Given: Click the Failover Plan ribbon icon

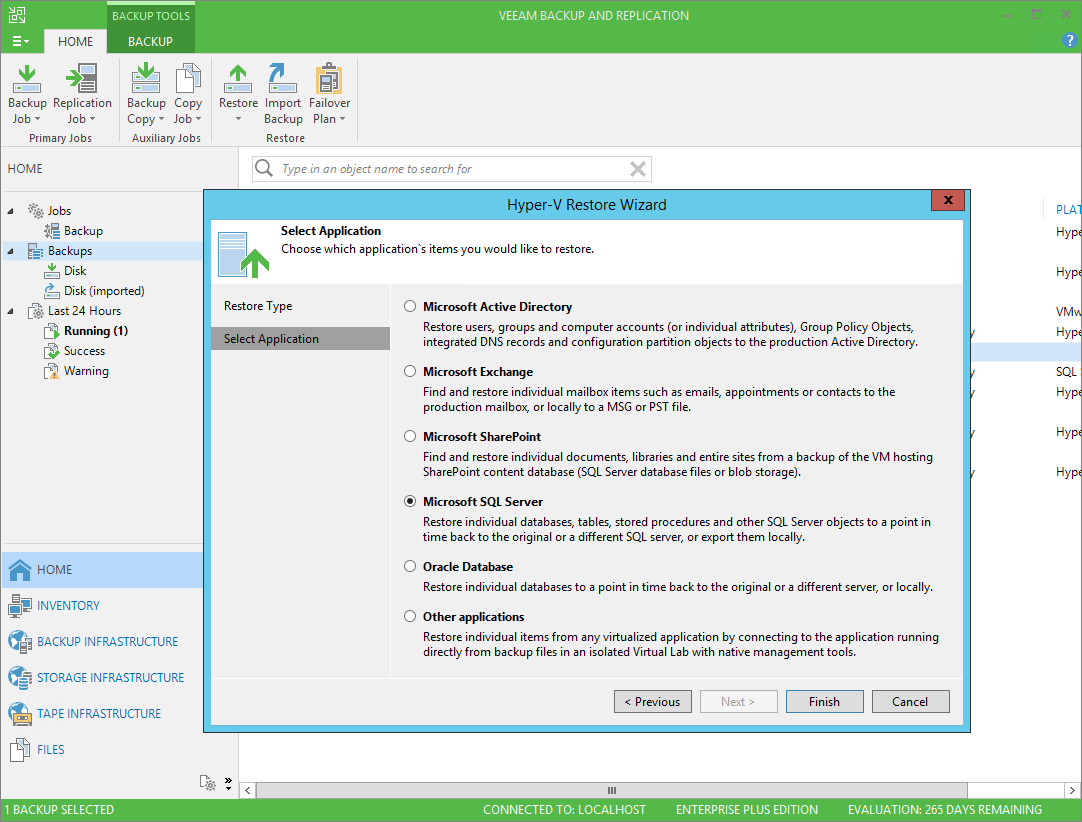Looking at the screenshot, I should [x=328, y=79].
